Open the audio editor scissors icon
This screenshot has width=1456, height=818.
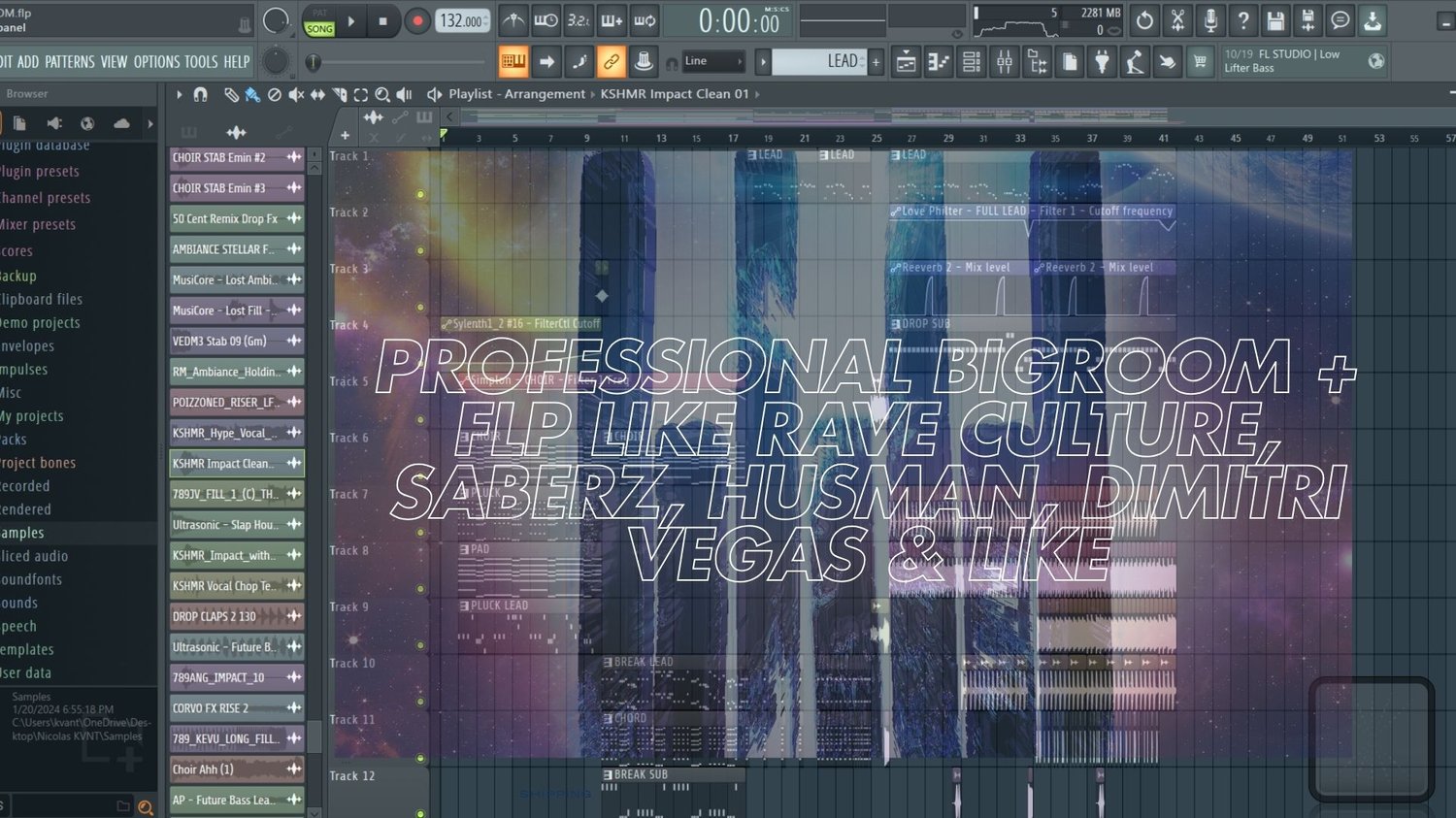1178,20
